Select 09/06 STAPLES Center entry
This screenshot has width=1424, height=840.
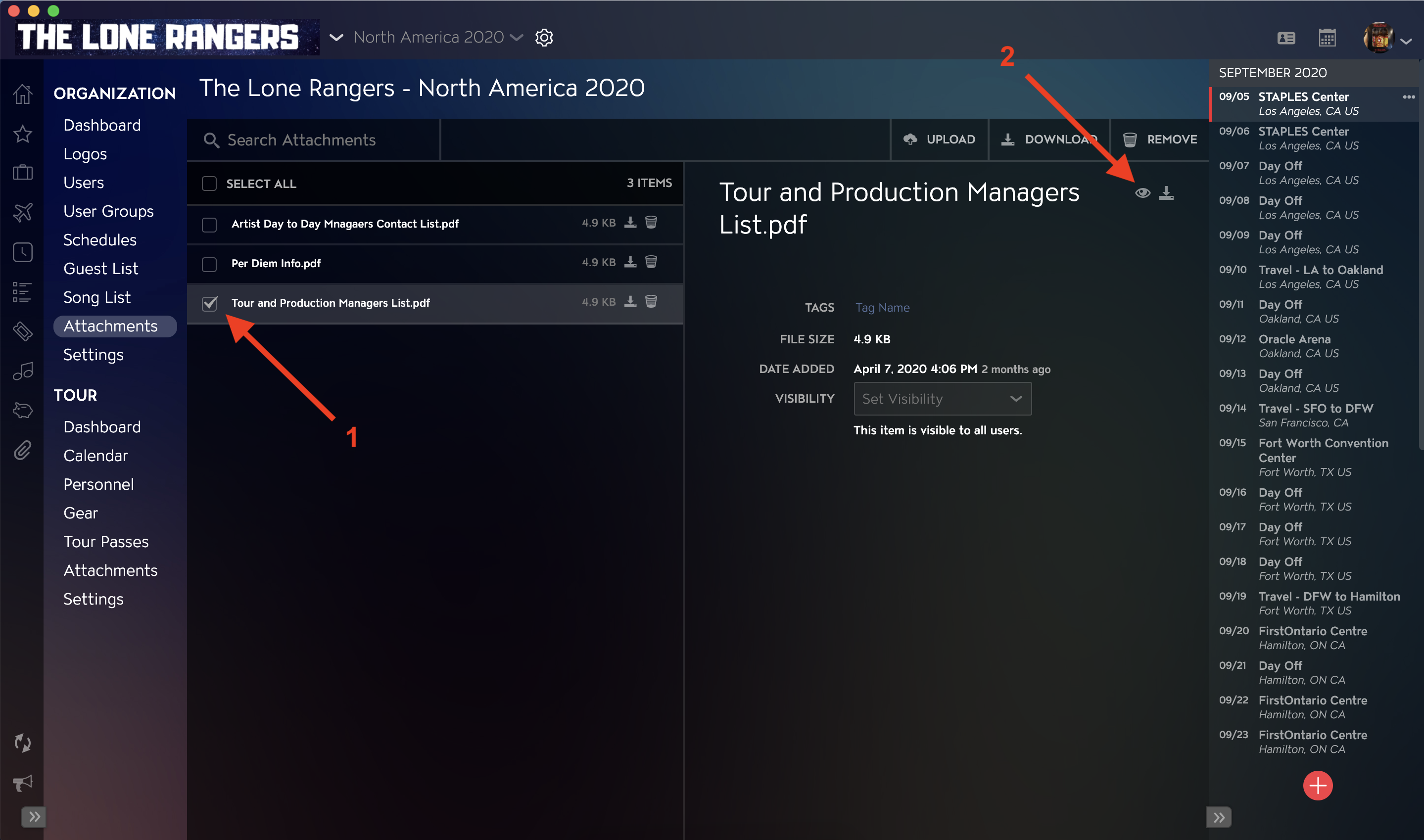coord(1314,138)
